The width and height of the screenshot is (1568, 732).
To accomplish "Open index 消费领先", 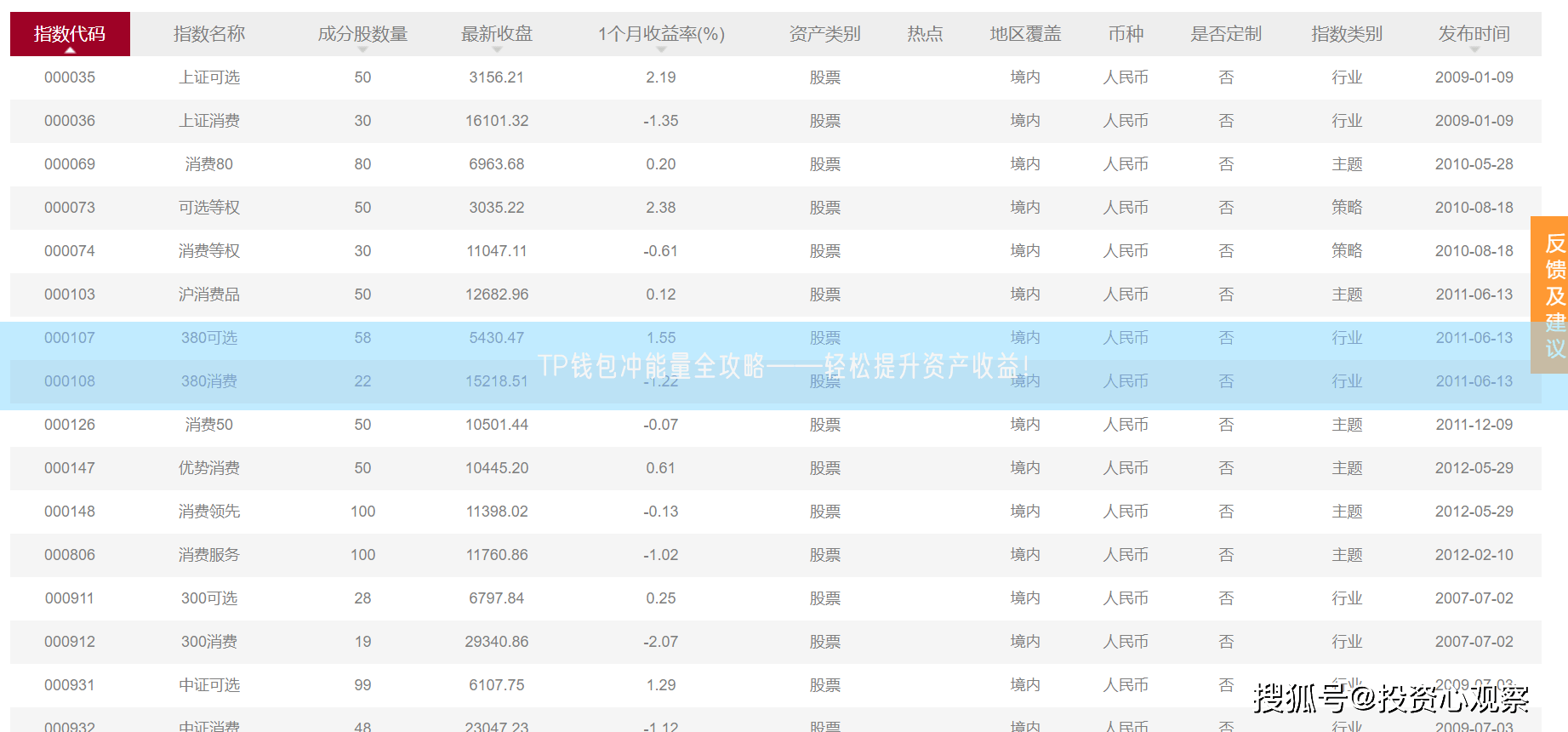I will pos(209,512).
